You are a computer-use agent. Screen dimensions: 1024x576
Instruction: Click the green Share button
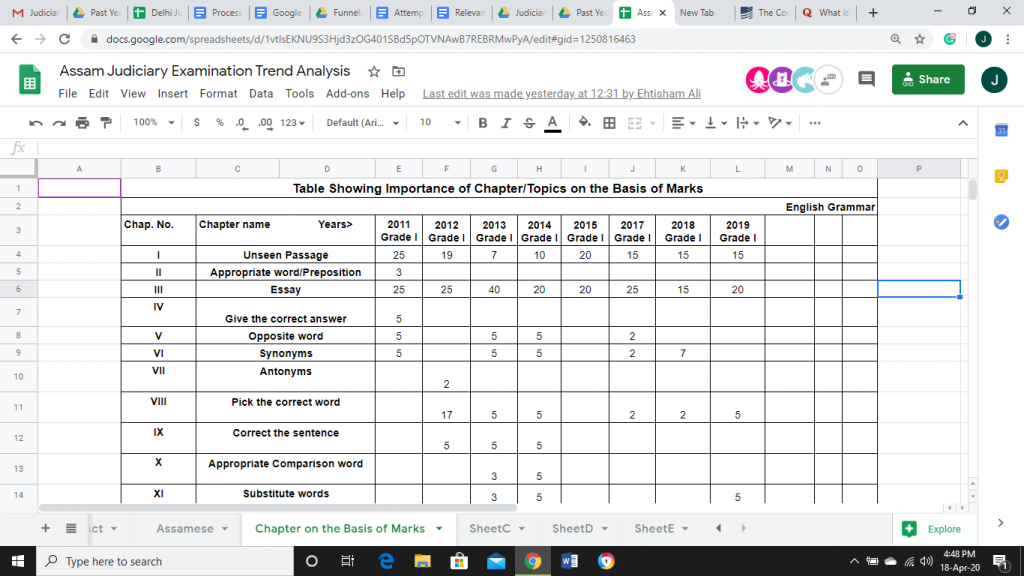(927, 80)
